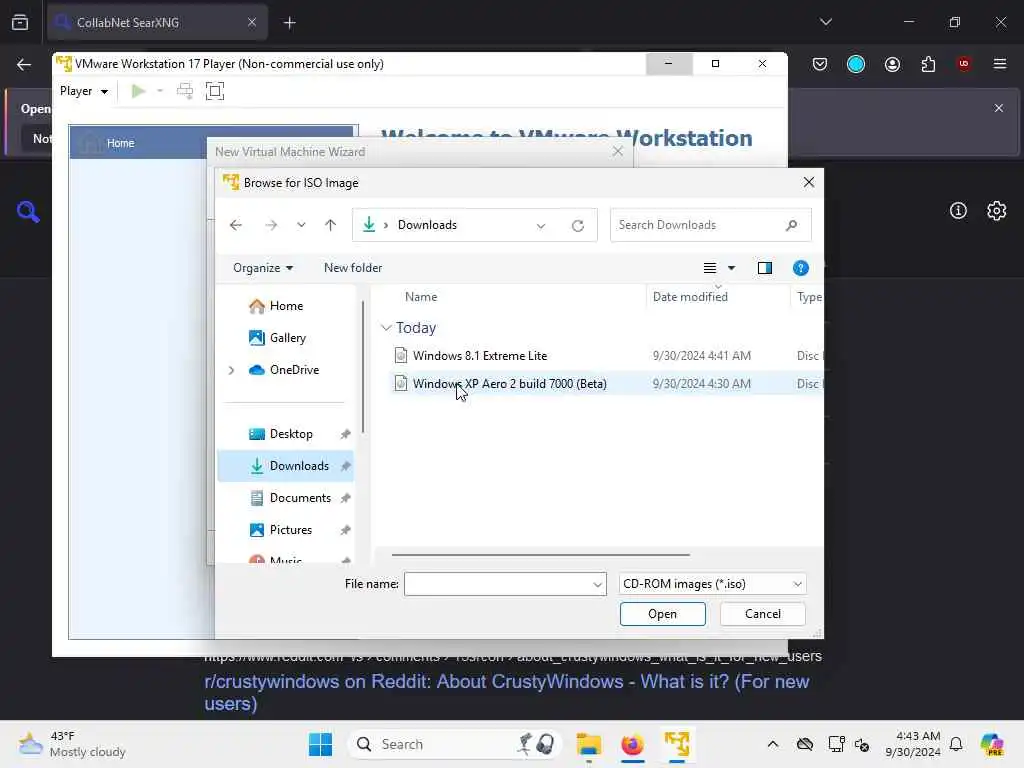Show hidden system tray icons

click(x=773, y=744)
